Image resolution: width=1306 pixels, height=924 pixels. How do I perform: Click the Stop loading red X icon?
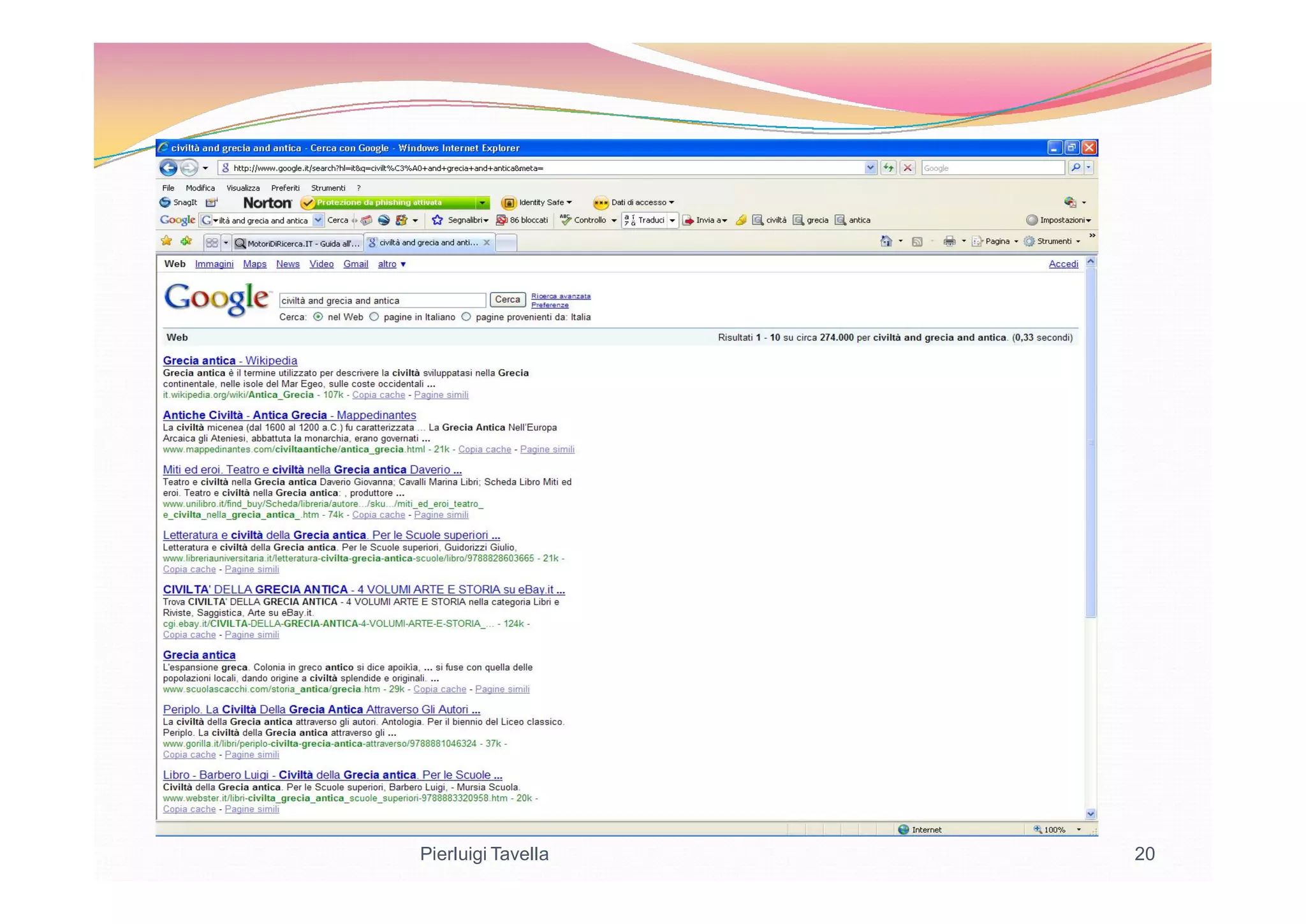(908, 168)
